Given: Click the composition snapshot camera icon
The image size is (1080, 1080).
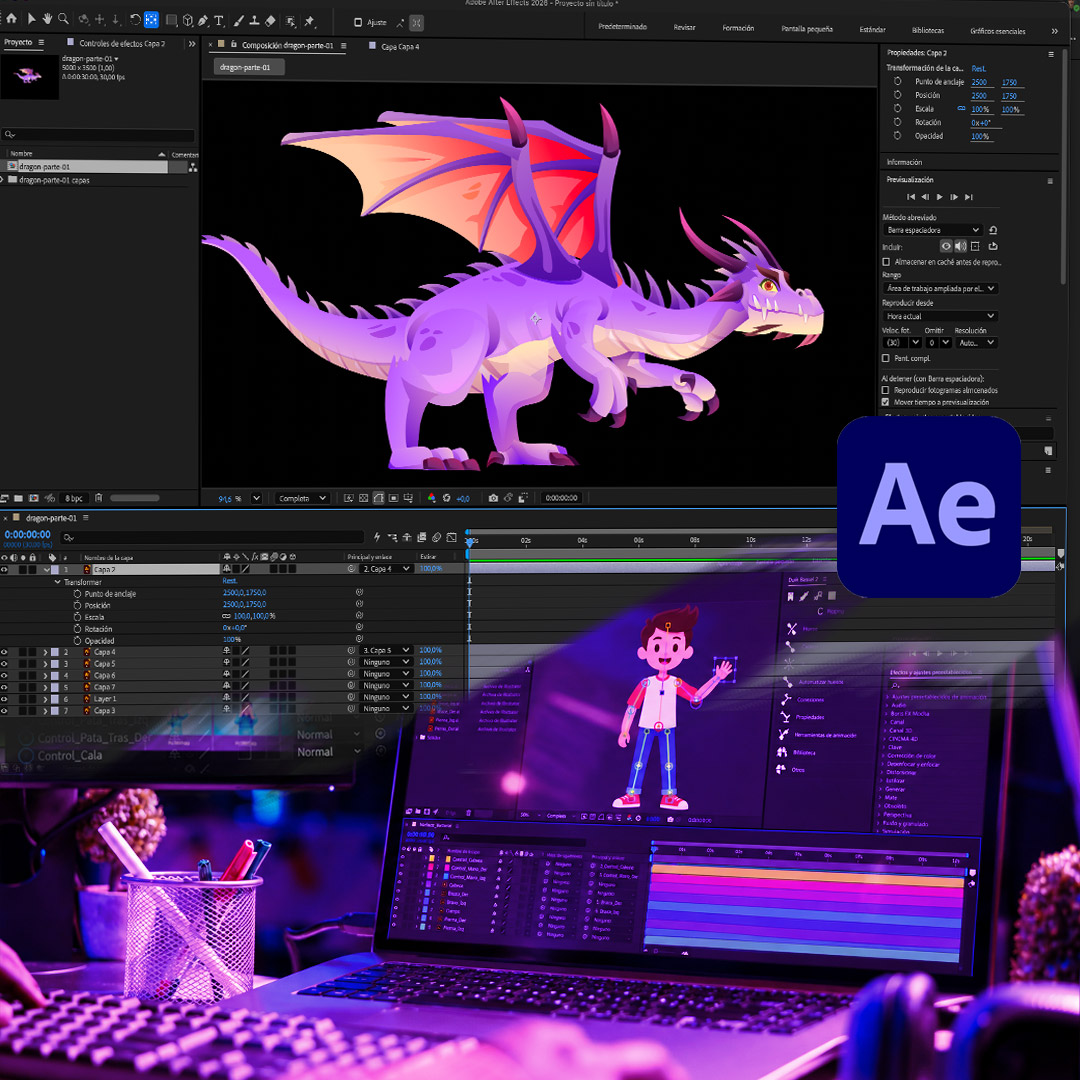Looking at the screenshot, I should [x=493, y=498].
